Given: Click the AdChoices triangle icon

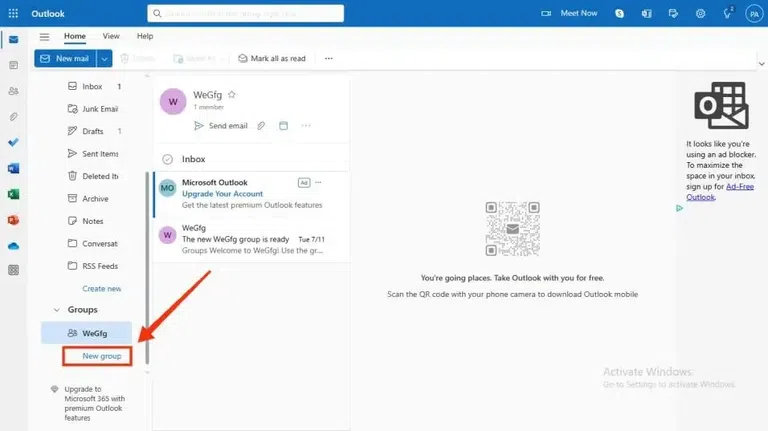Looking at the screenshot, I should 679,208.
